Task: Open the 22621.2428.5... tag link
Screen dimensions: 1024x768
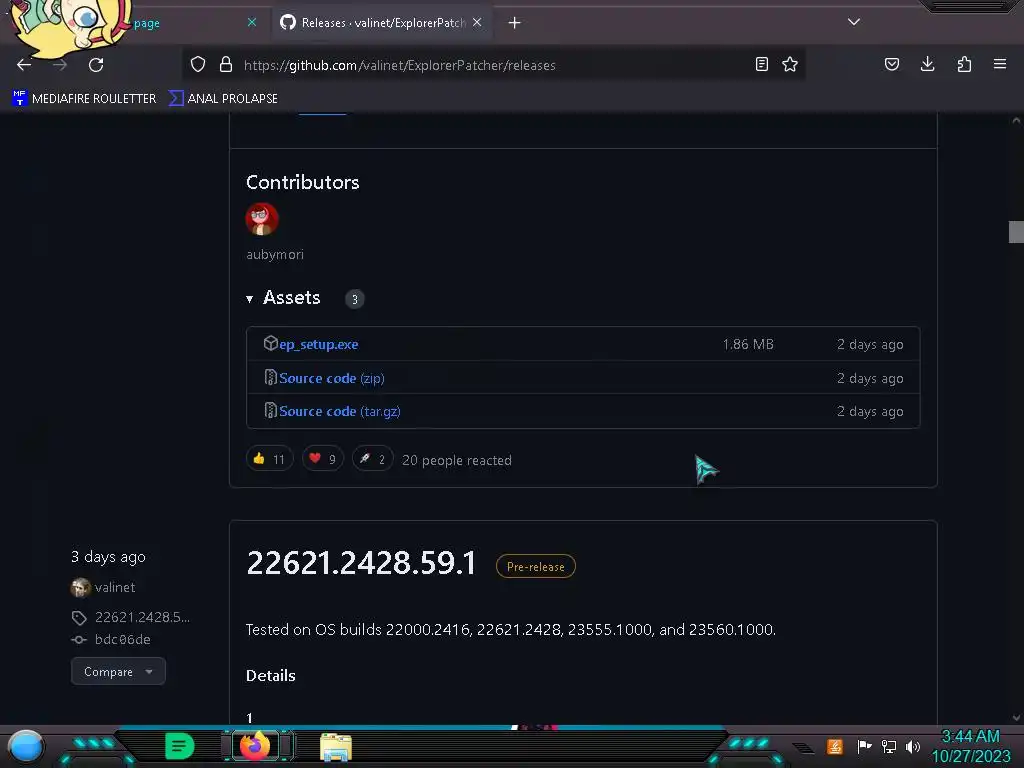Action: 142,617
